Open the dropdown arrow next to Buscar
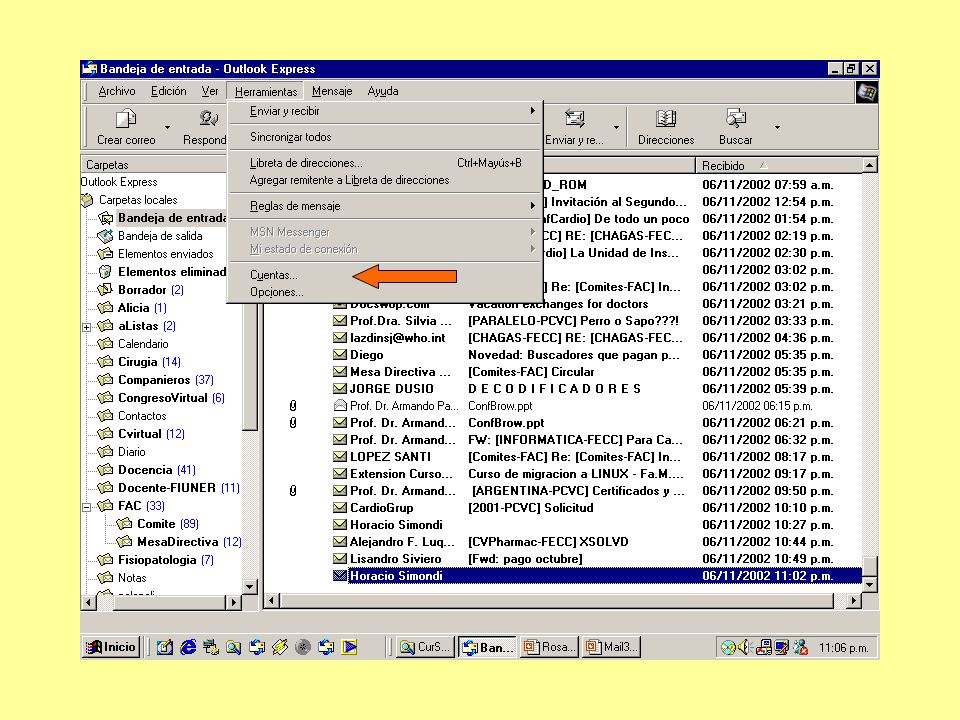Viewport: 960px width, 720px height. (777, 127)
